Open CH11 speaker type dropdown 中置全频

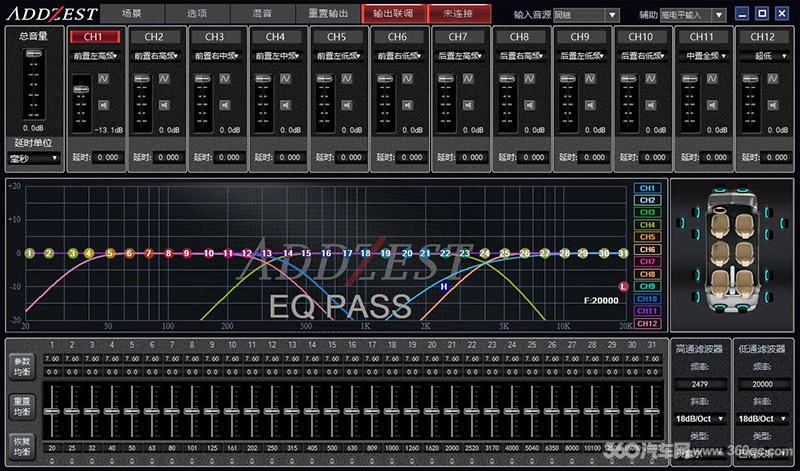(703, 56)
